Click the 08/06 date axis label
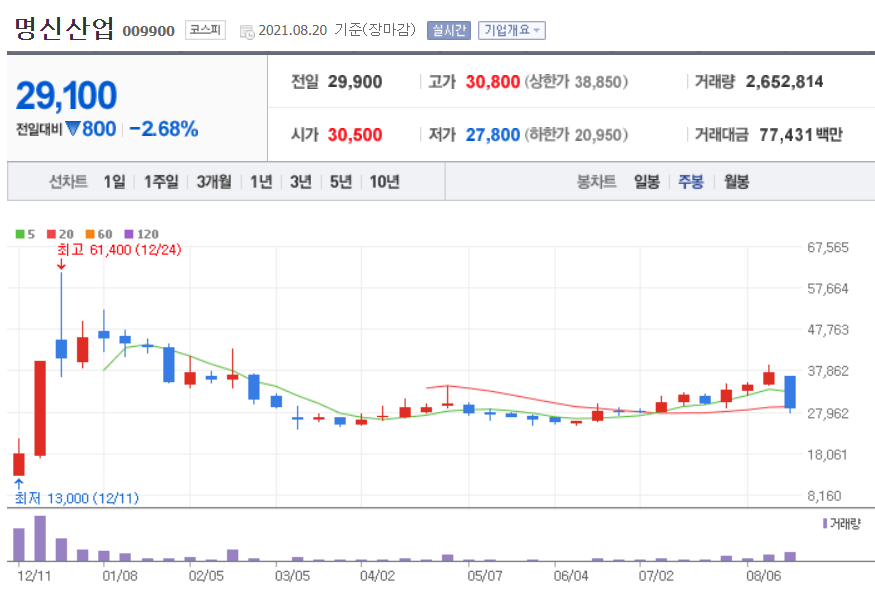Image resolution: width=875 pixels, height=594 pixels. (764, 576)
